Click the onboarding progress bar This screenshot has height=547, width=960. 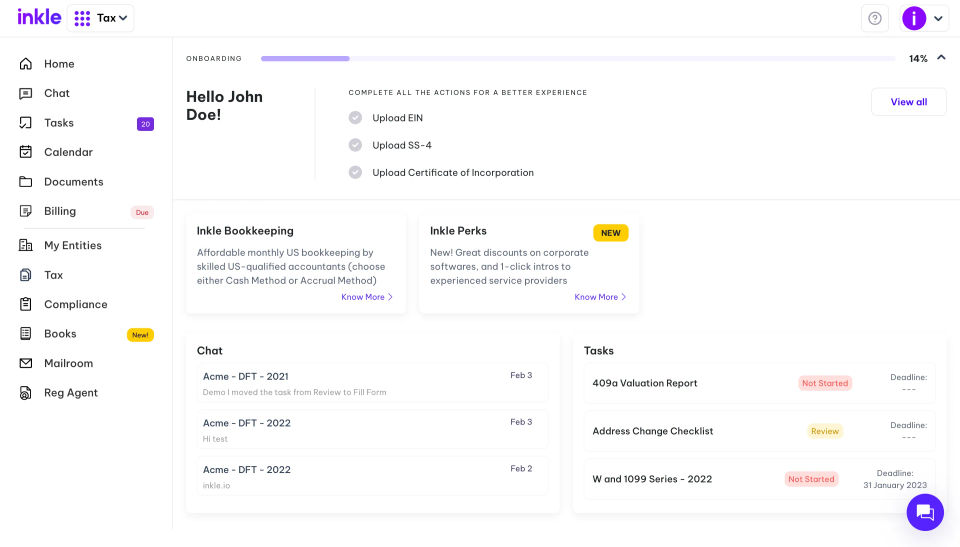pos(578,59)
